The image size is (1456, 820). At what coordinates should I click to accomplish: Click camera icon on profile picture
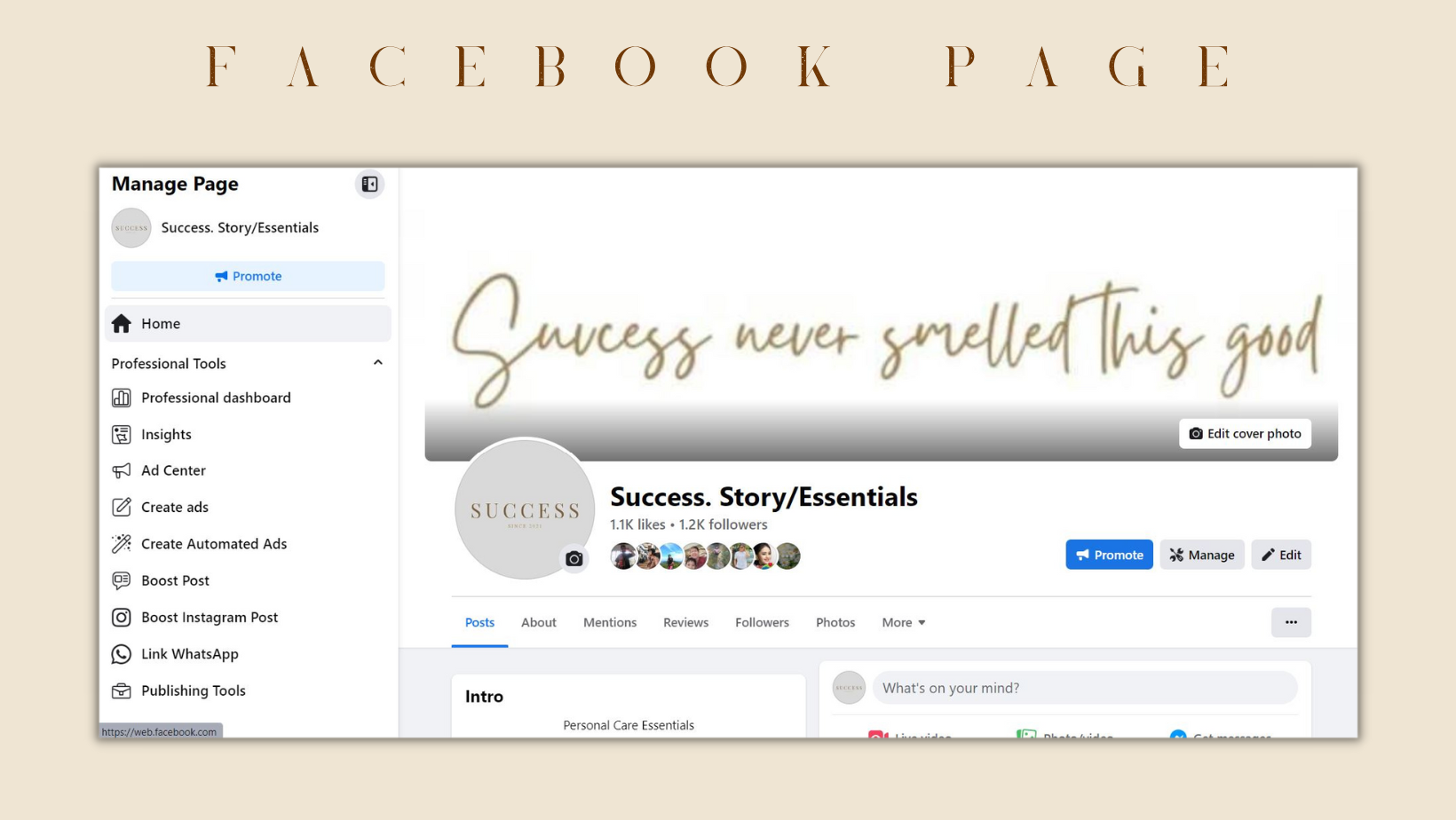[574, 558]
